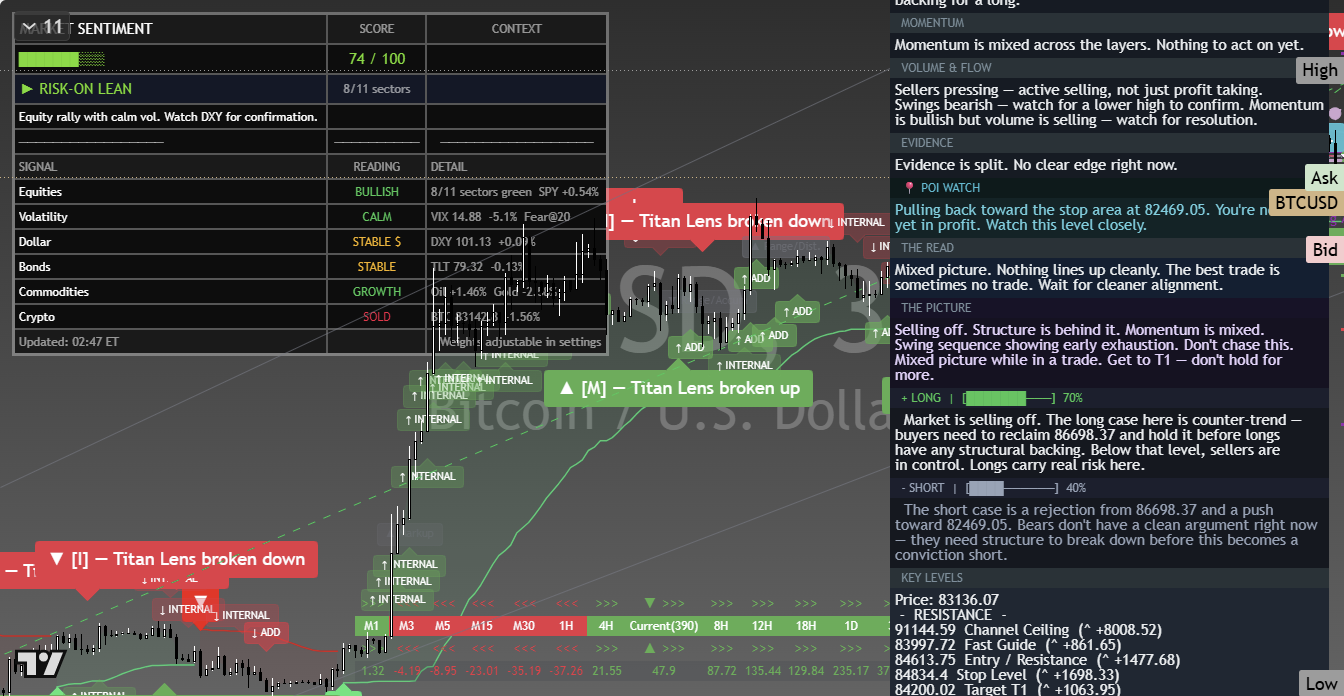Select the 12H timeframe cell
This screenshot has width=1344, height=696.
762,626
